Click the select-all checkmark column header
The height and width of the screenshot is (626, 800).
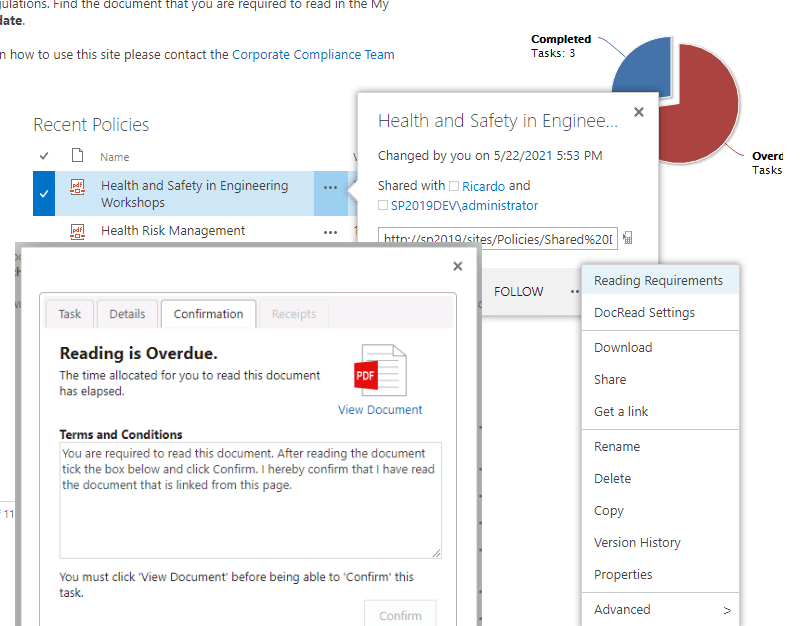pos(43,156)
